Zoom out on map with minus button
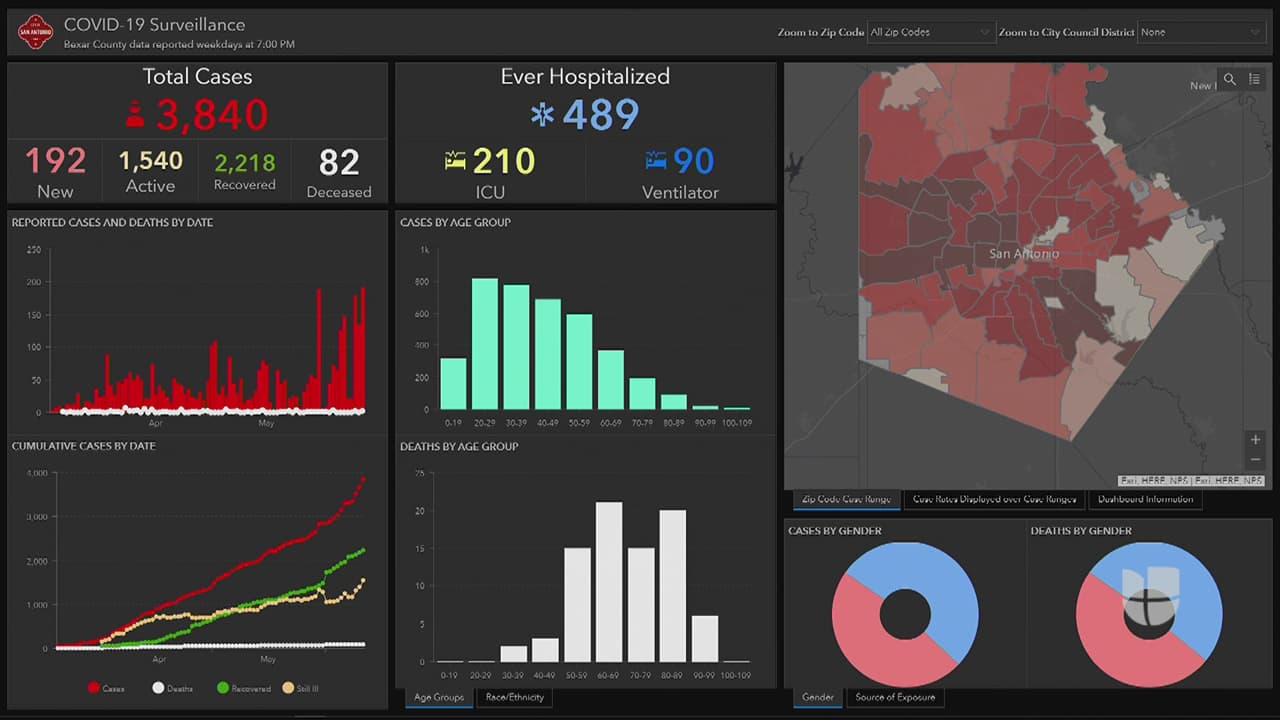The image size is (1280, 720). pos(1256,460)
